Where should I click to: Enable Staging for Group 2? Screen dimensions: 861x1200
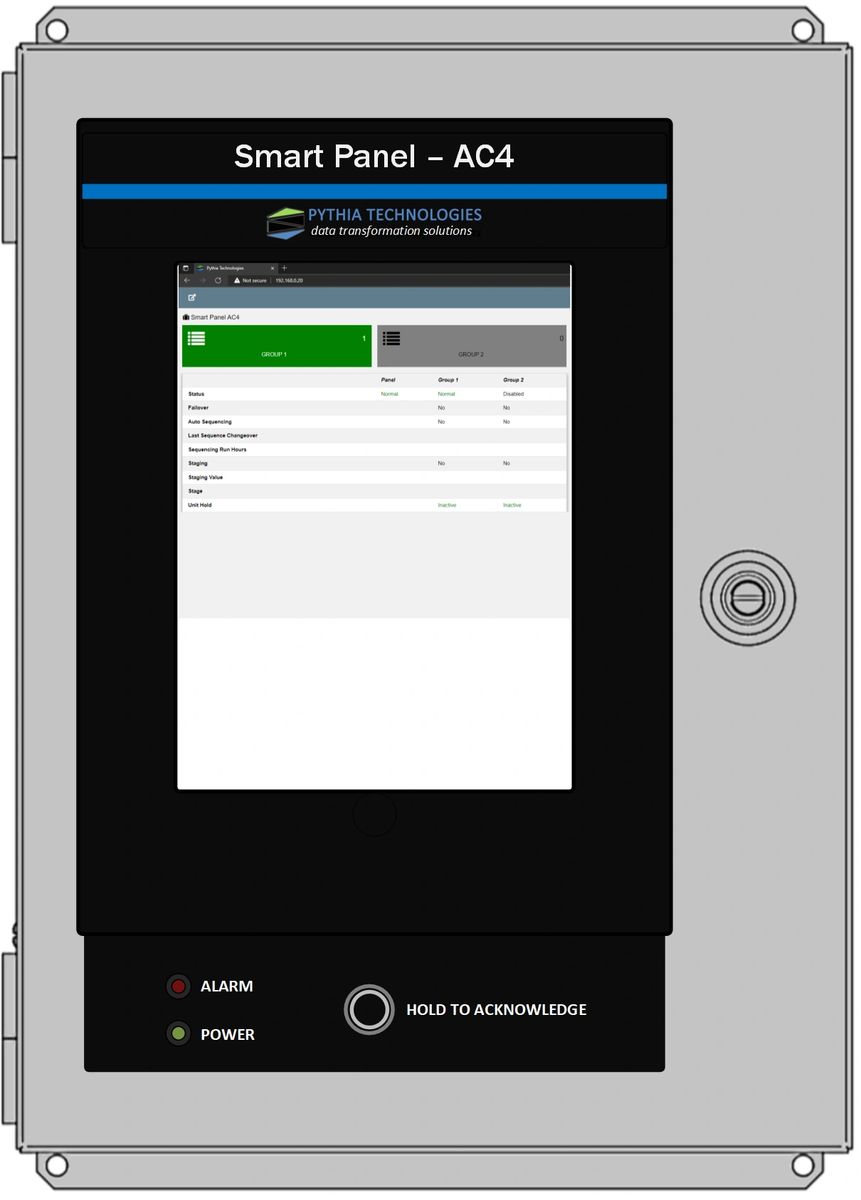(506, 463)
